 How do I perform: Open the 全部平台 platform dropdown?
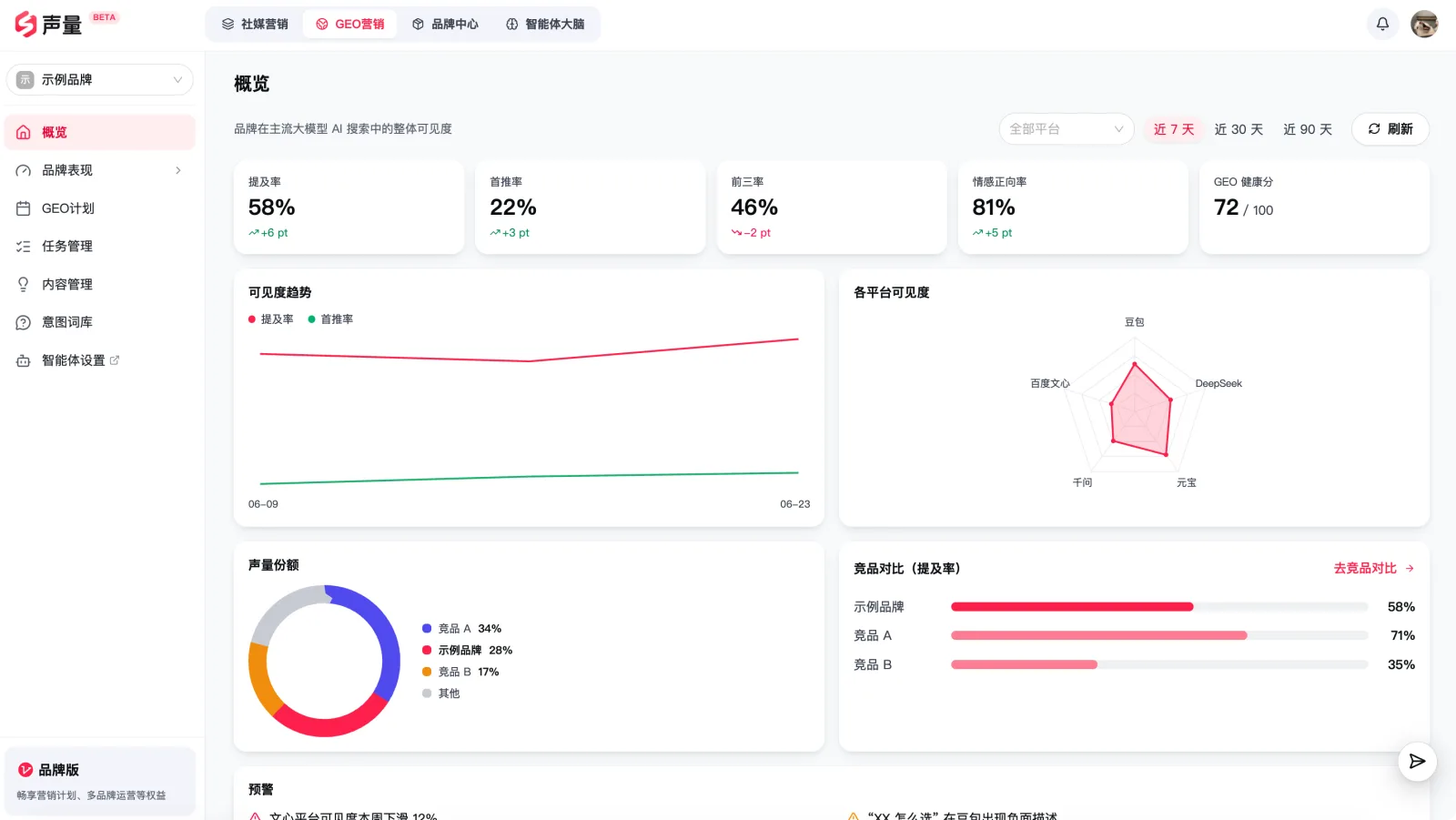click(1067, 129)
